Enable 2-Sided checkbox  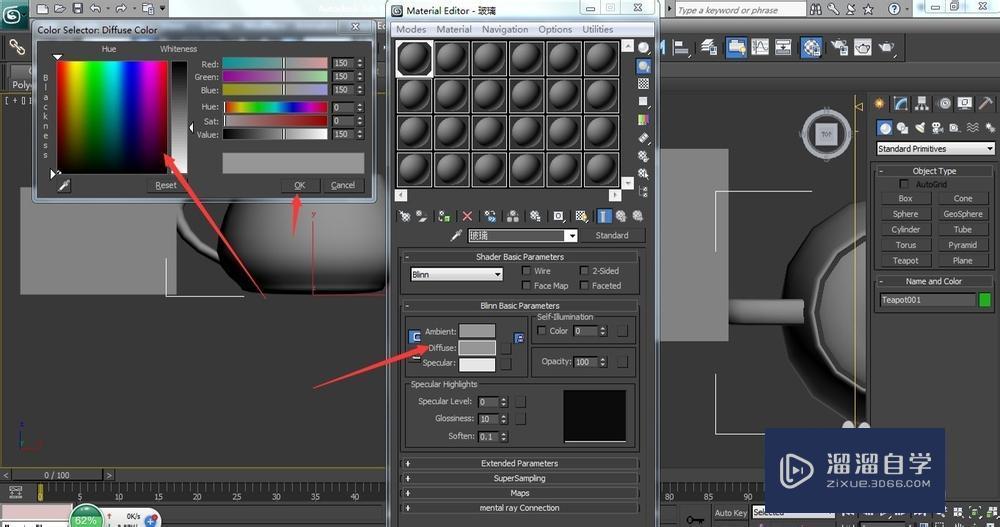coord(584,271)
